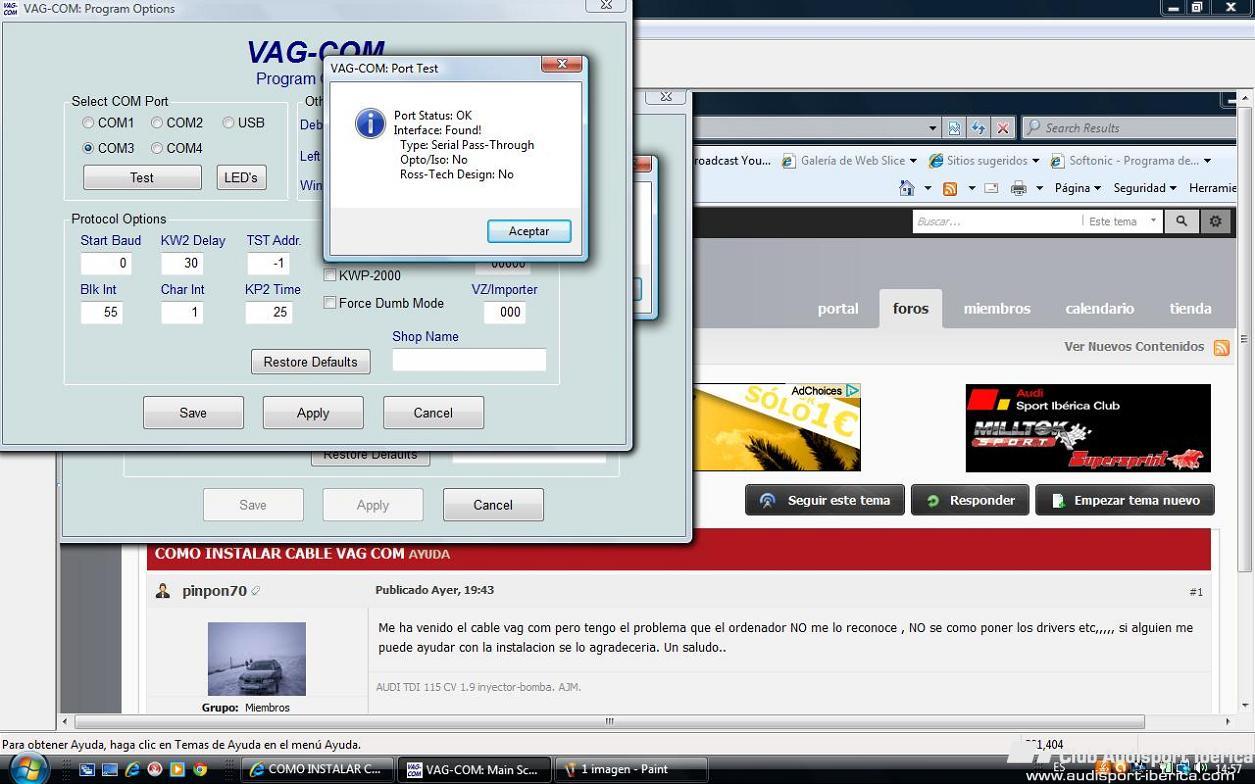1255x784 pixels.
Task: Click the Read Mail envelope icon
Action: pyautogui.click(x=991, y=188)
